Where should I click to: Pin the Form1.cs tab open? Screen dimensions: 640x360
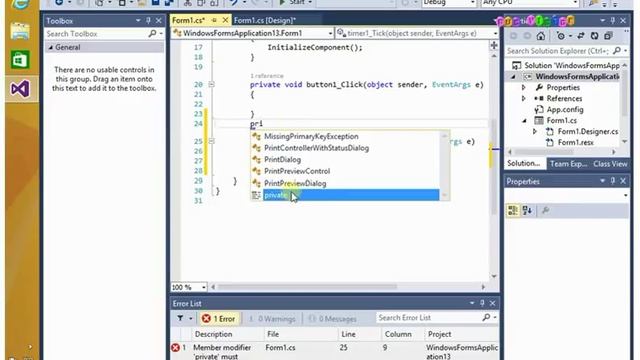(214, 20)
